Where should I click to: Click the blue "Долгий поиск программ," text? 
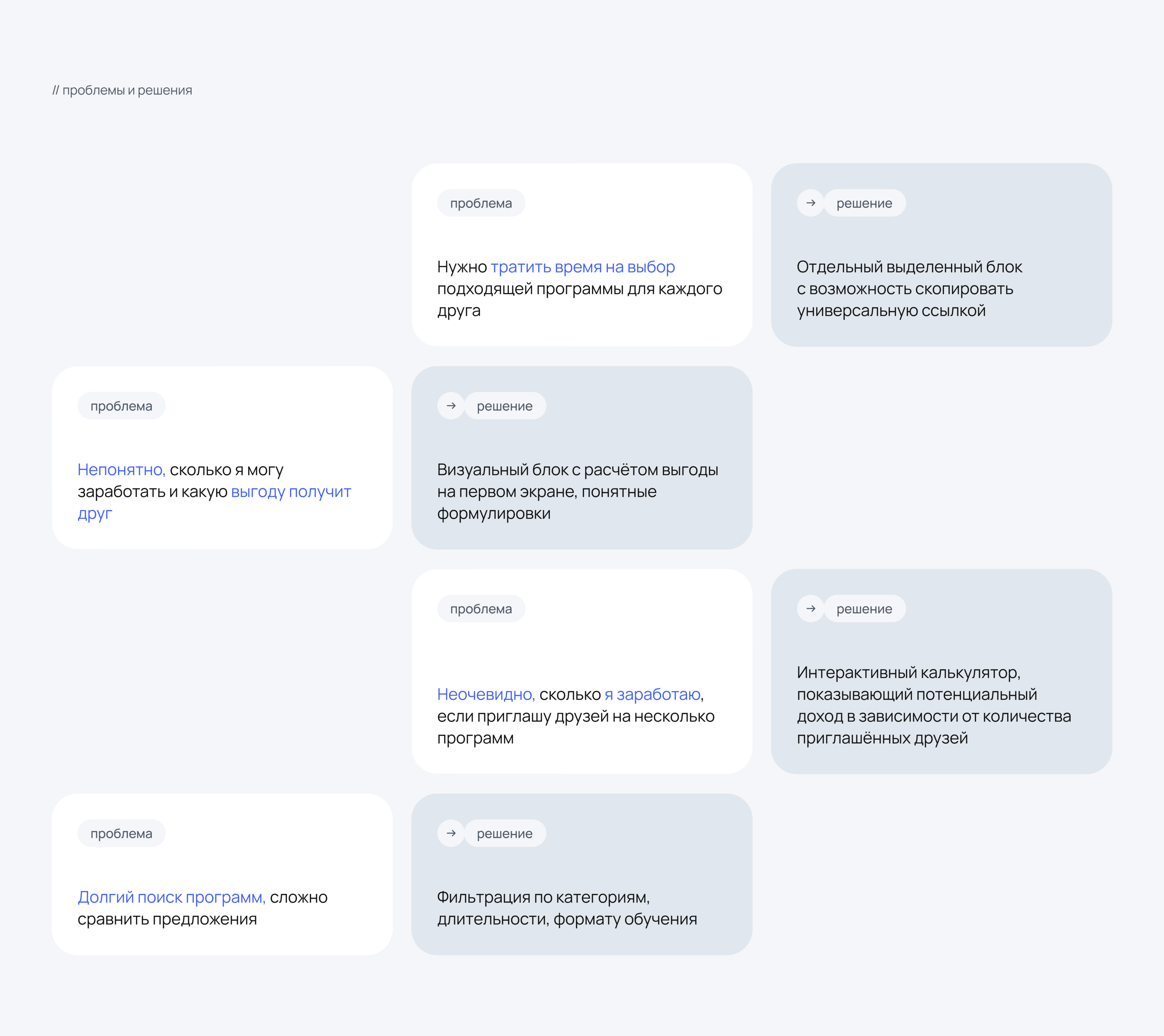coord(171,897)
